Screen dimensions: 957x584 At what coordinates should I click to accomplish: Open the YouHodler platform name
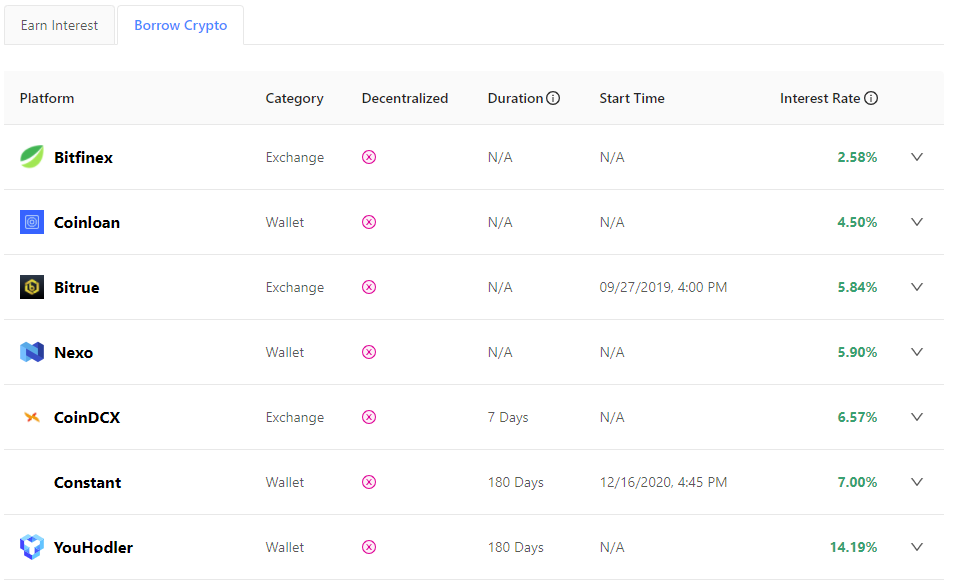point(93,547)
